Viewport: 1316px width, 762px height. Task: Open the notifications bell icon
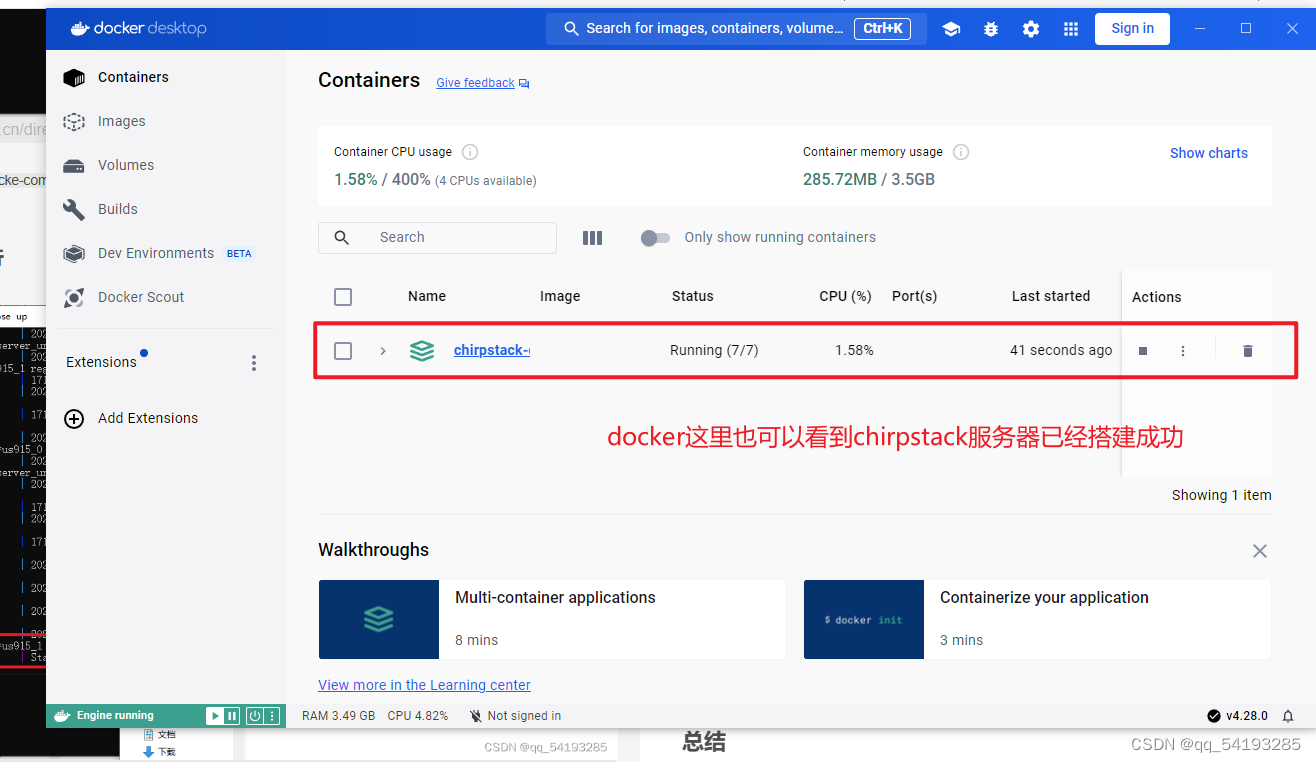pos(1288,716)
